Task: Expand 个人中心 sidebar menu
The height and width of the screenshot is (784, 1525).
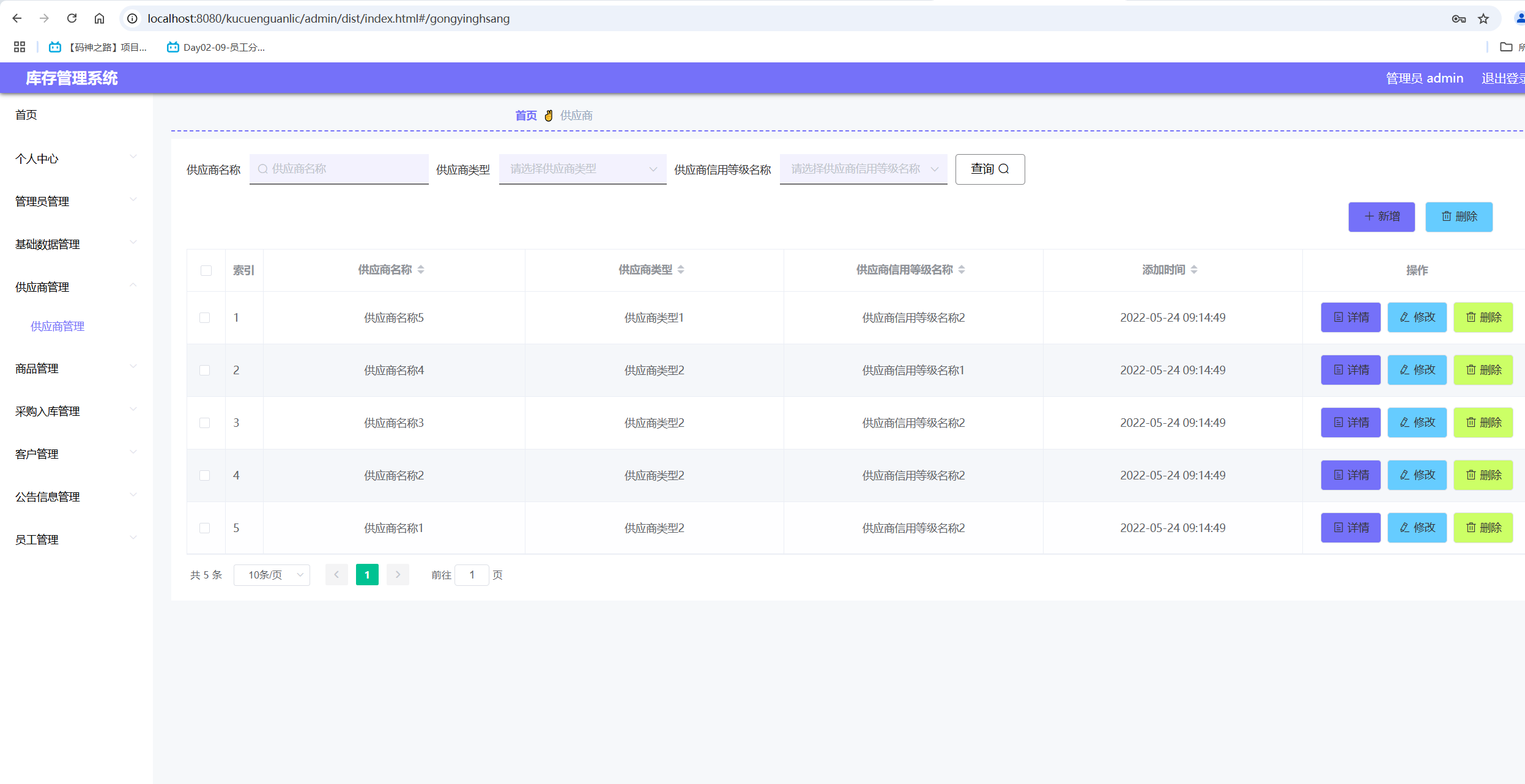Action: pos(76,158)
